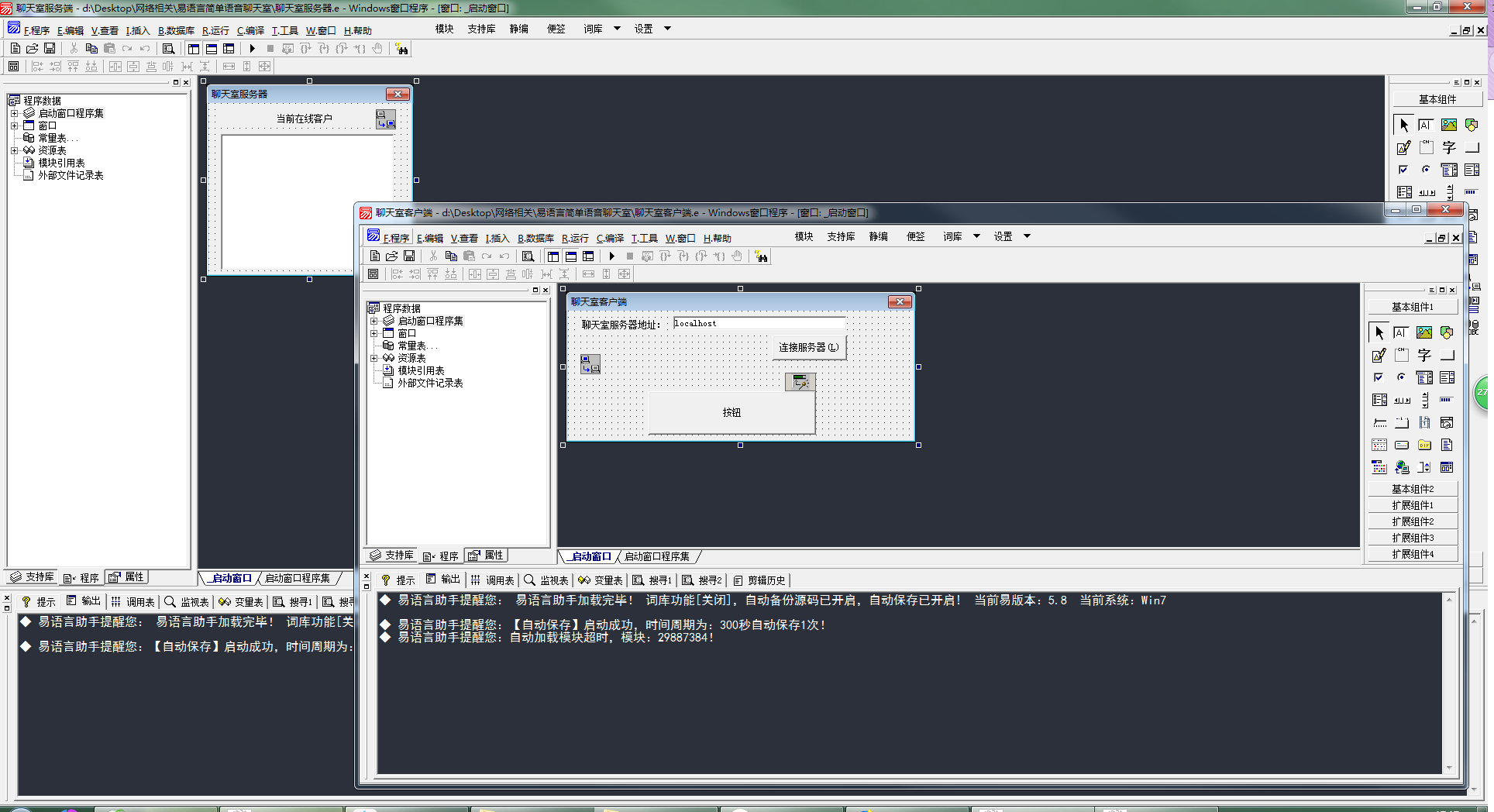This screenshot has height=812, width=1494.
Task: Select 当前在线客户 label on server form
Action: (304, 119)
